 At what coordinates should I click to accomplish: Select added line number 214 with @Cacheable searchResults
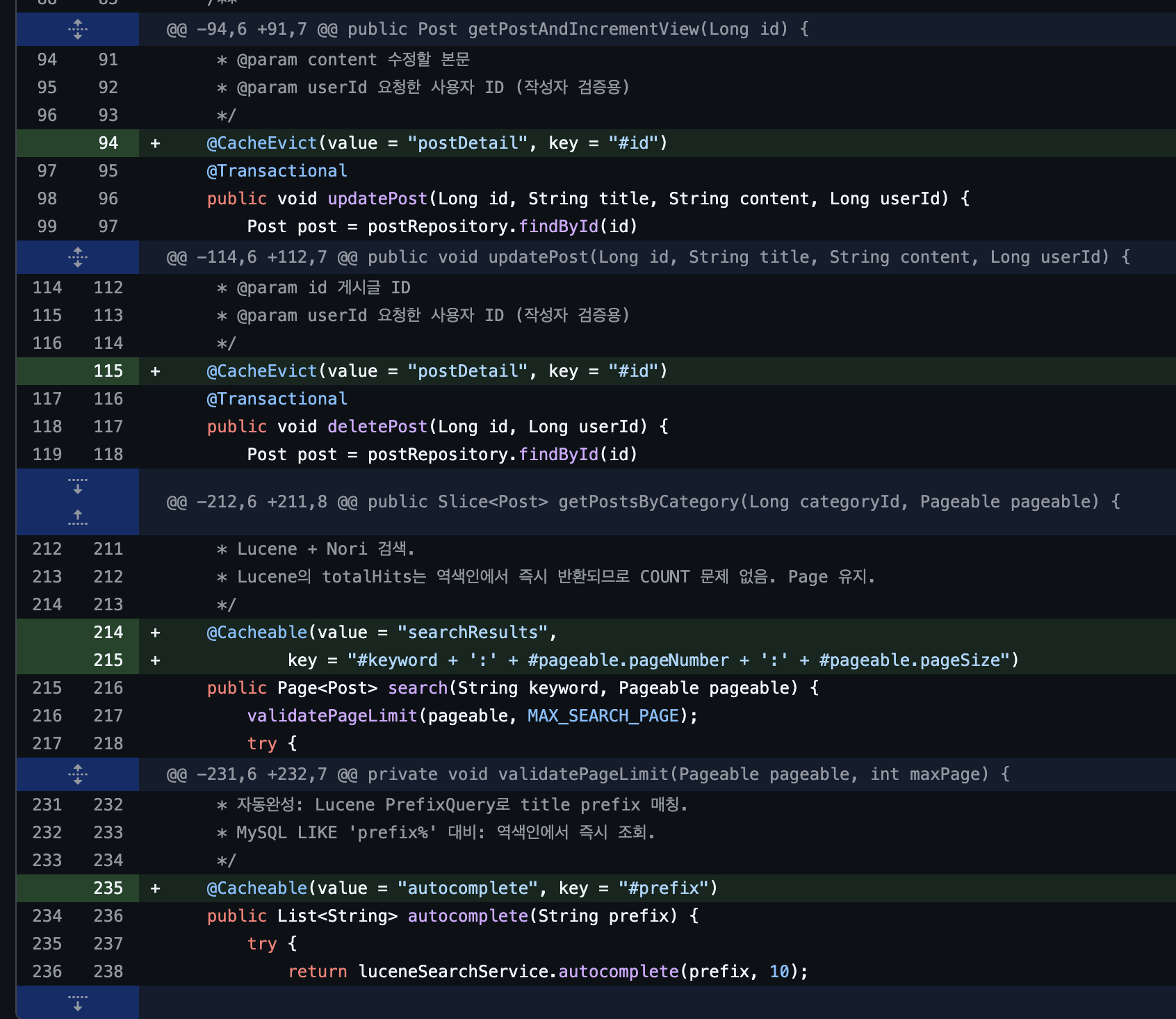pos(108,633)
